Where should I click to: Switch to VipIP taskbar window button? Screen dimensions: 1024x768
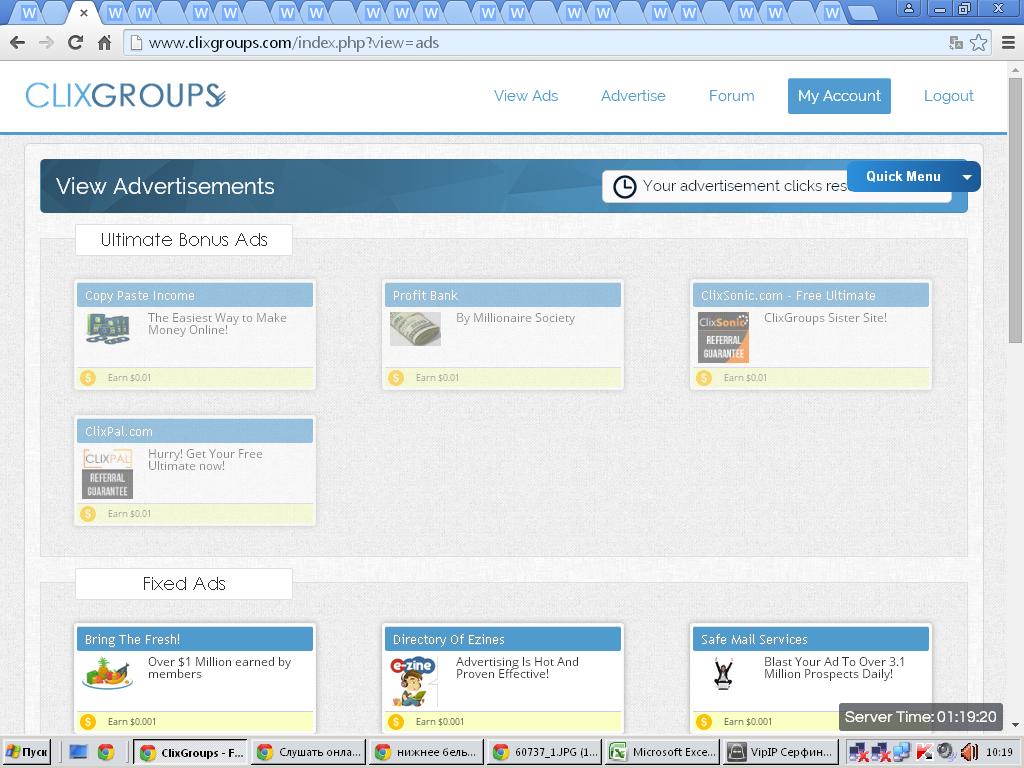780,752
